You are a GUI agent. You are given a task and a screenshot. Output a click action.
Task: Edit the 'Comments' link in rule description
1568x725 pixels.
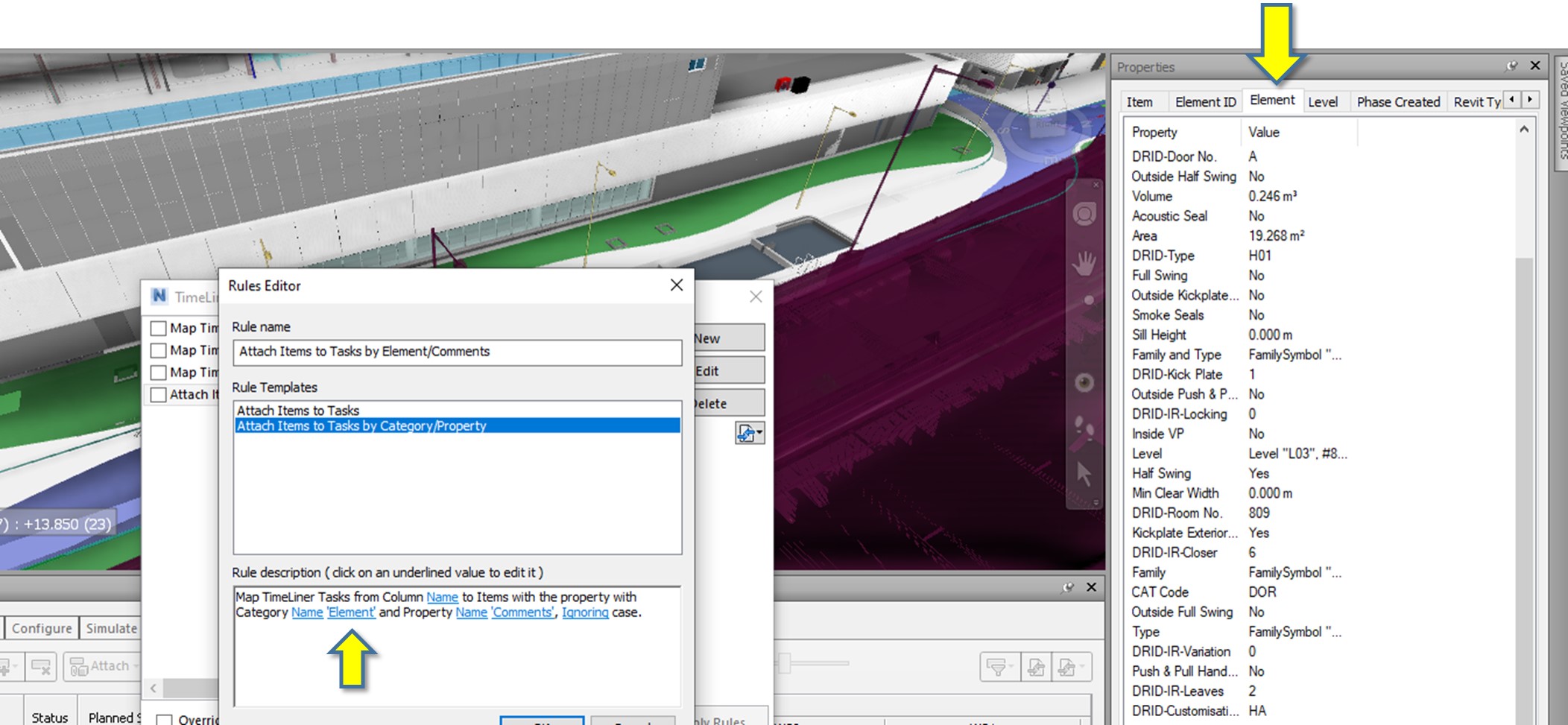pos(522,612)
